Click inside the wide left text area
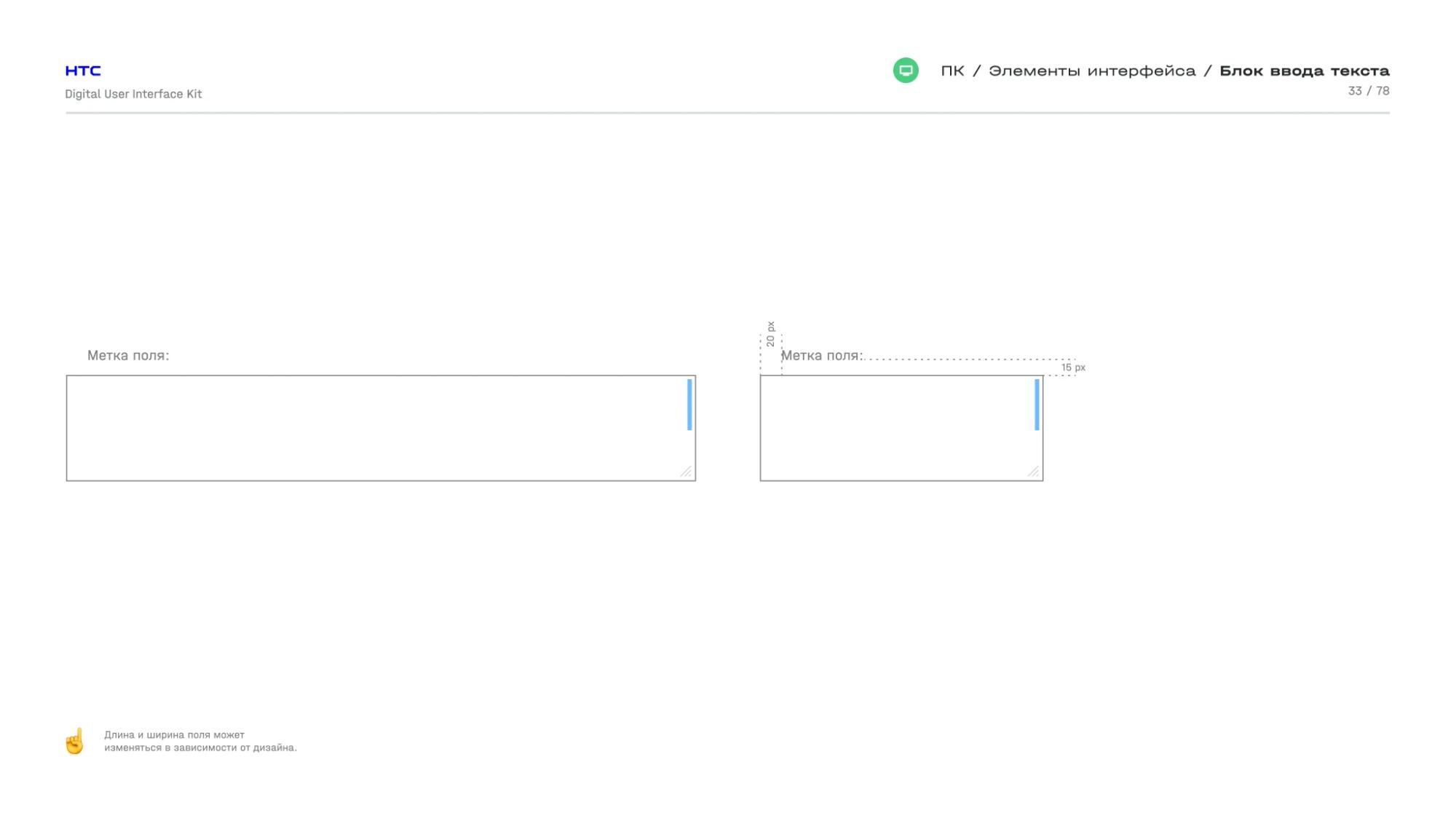The width and height of the screenshot is (1456, 818). (381, 428)
